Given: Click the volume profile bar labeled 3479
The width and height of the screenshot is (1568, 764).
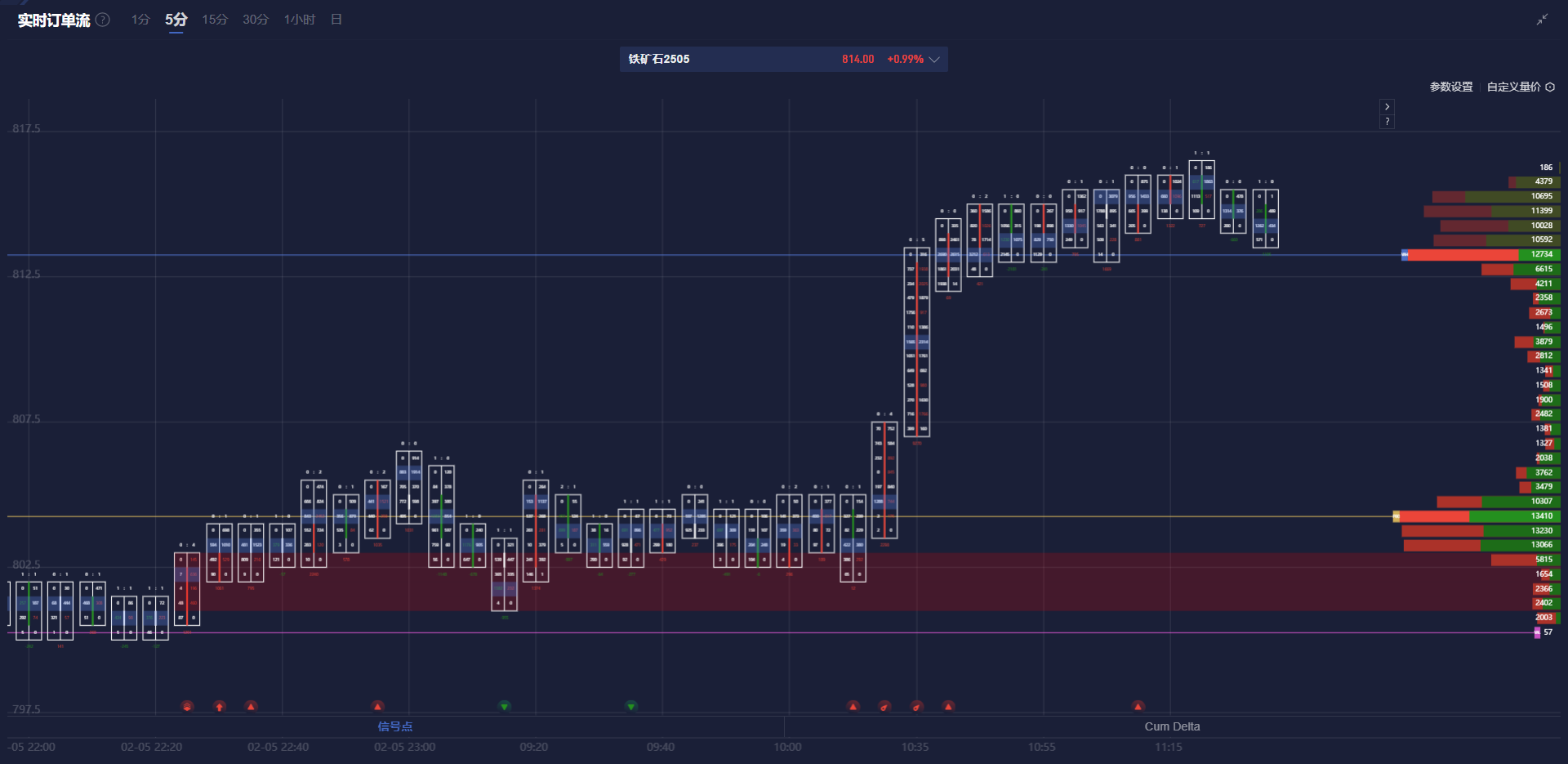Looking at the screenshot, I should pyautogui.click(x=1539, y=487).
